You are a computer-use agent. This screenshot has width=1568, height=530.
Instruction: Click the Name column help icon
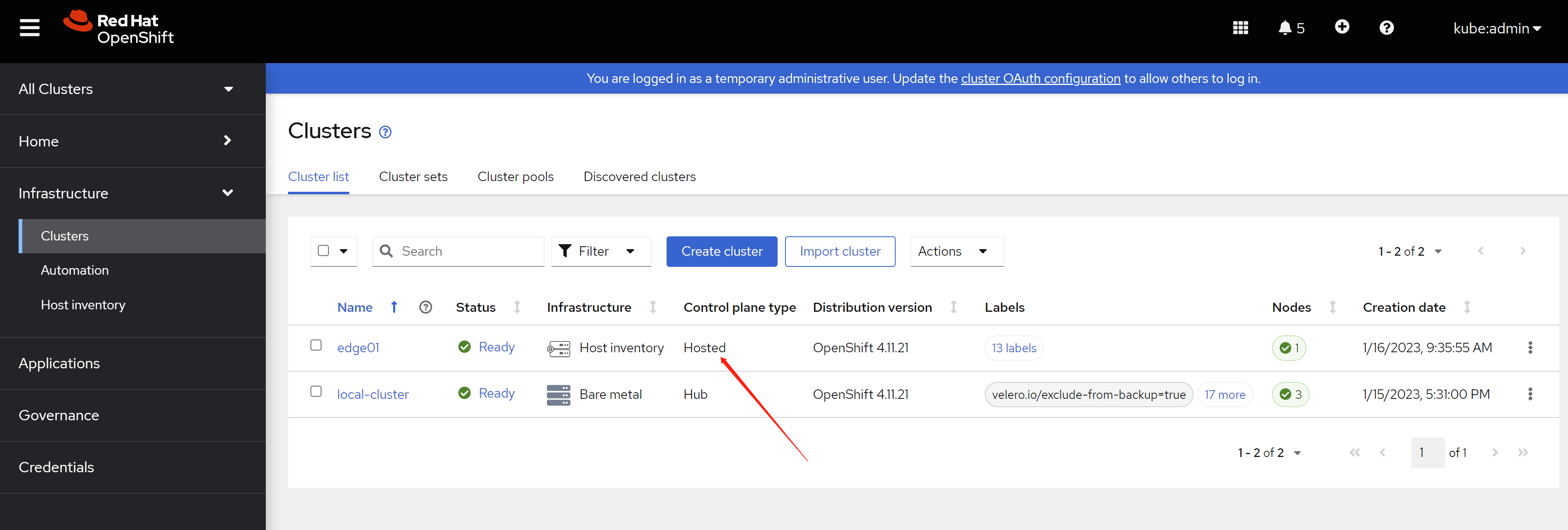click(426, 307)
